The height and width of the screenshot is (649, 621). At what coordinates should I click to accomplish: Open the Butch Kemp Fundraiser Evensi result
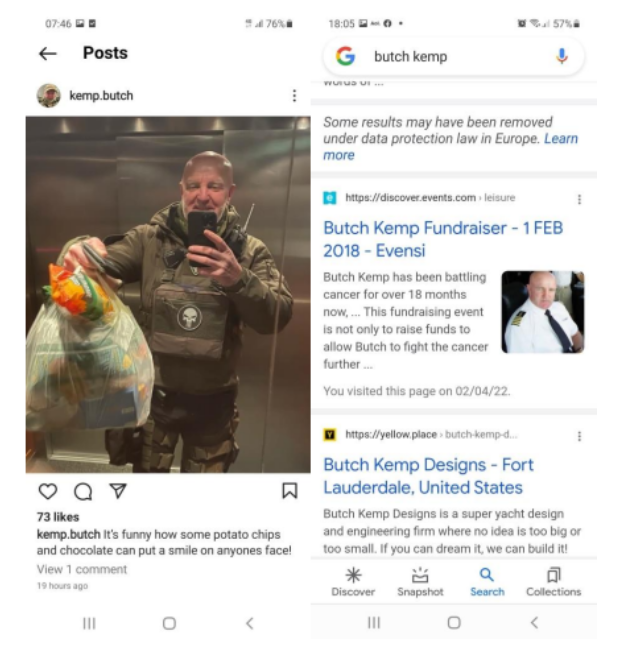pyautogui.click(x=443, y=239)
